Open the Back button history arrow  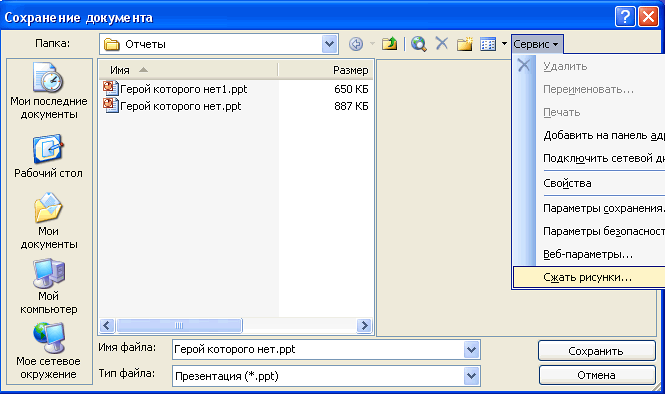(372, 44)
